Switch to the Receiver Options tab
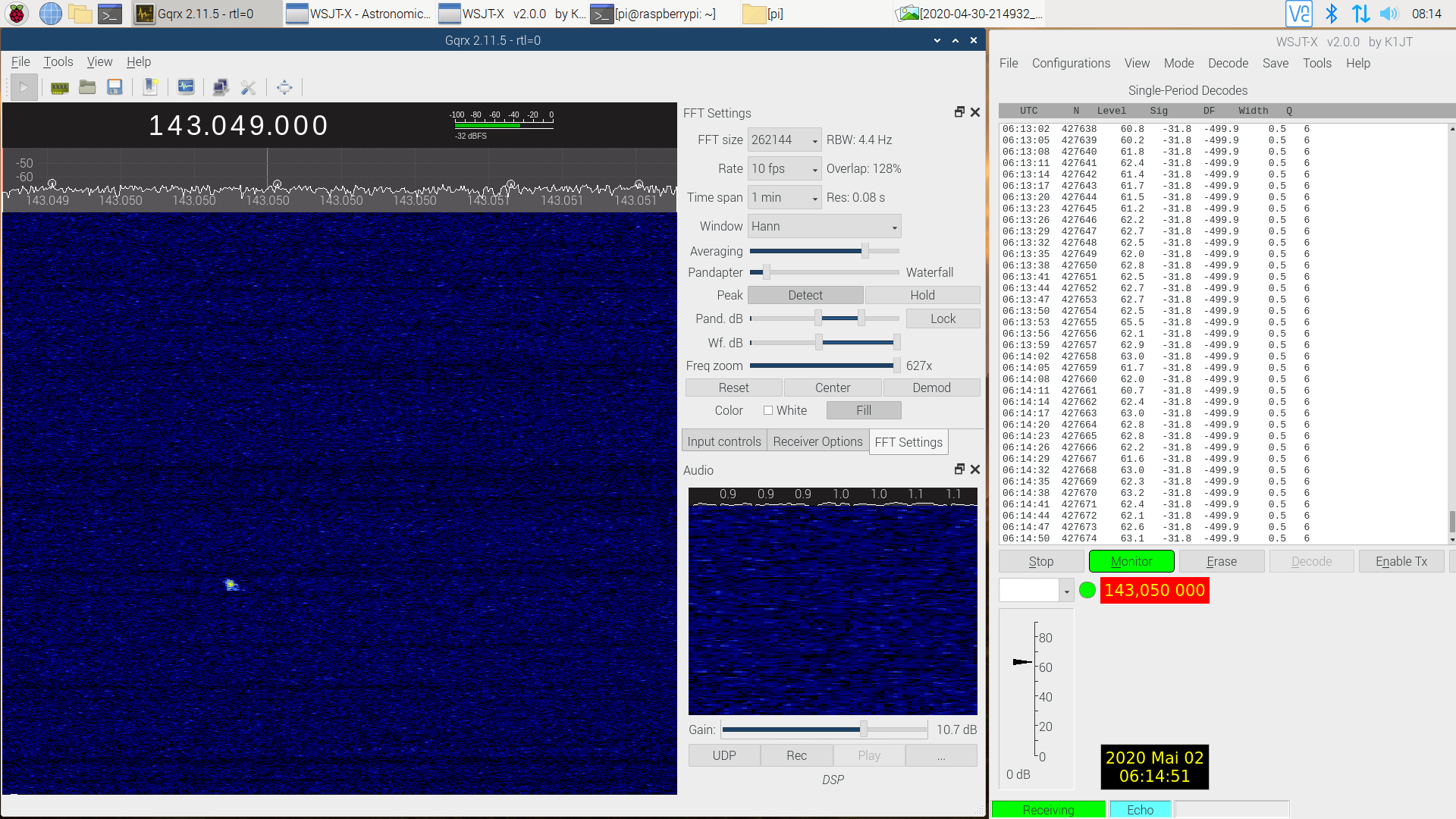 [817, 441]
